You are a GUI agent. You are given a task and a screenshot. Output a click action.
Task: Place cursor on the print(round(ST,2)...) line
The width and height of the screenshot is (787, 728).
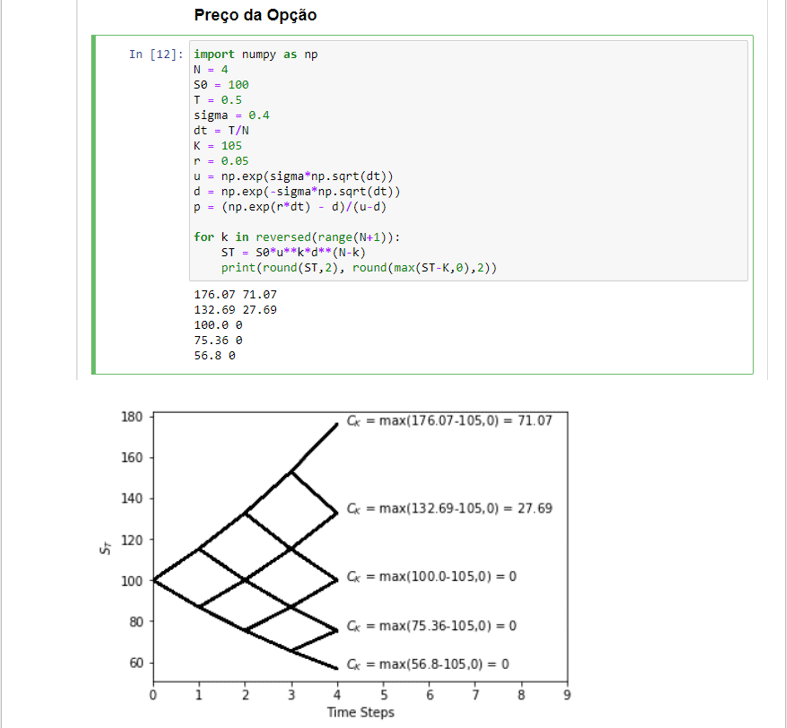[x=358, y=268]
